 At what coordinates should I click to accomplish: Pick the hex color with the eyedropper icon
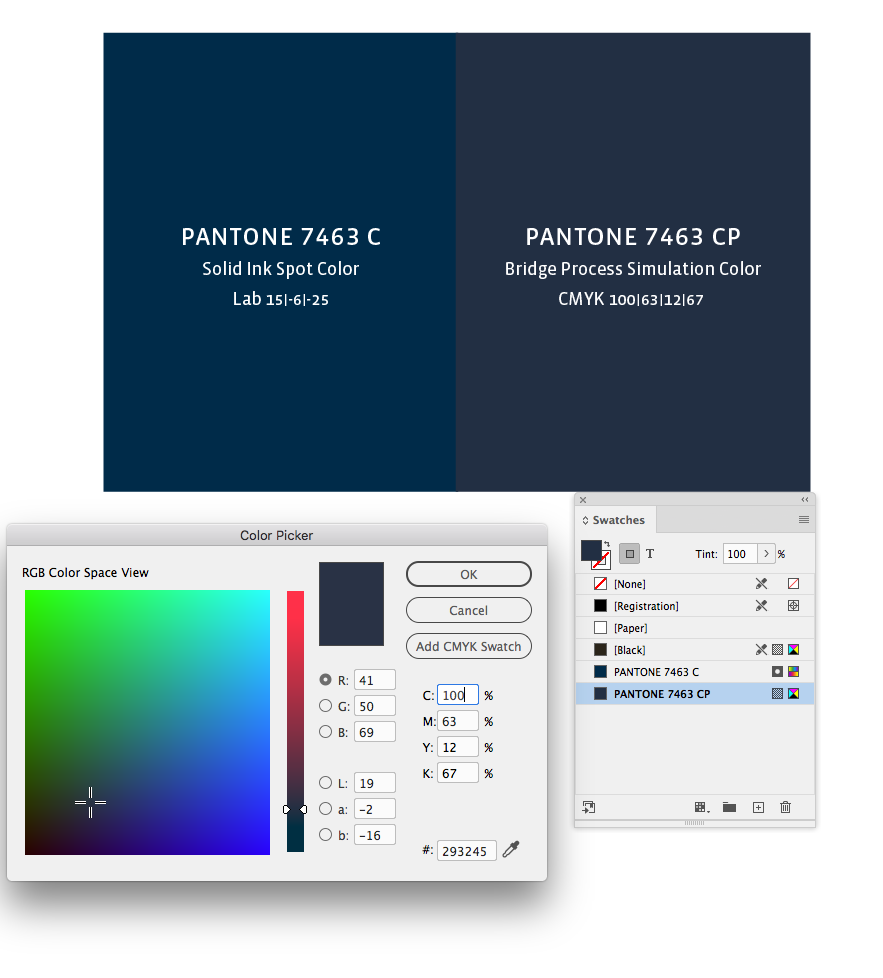coord(510,850)
